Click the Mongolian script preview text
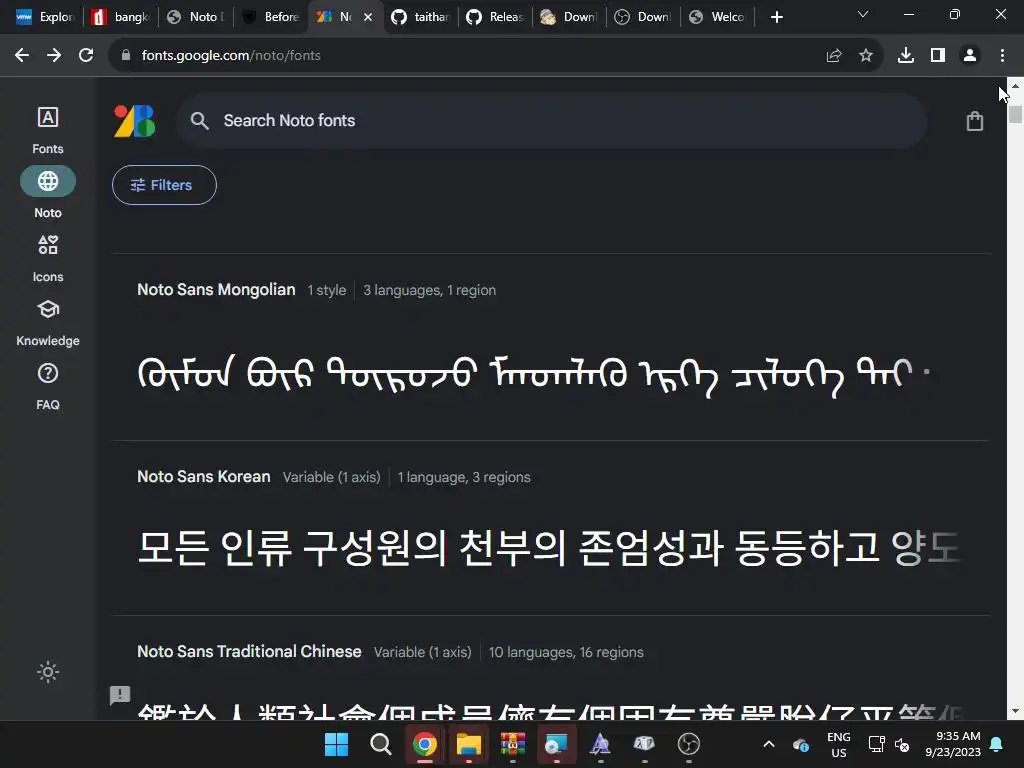This screenshot has width=1024, height=768. tap(533, 375)
